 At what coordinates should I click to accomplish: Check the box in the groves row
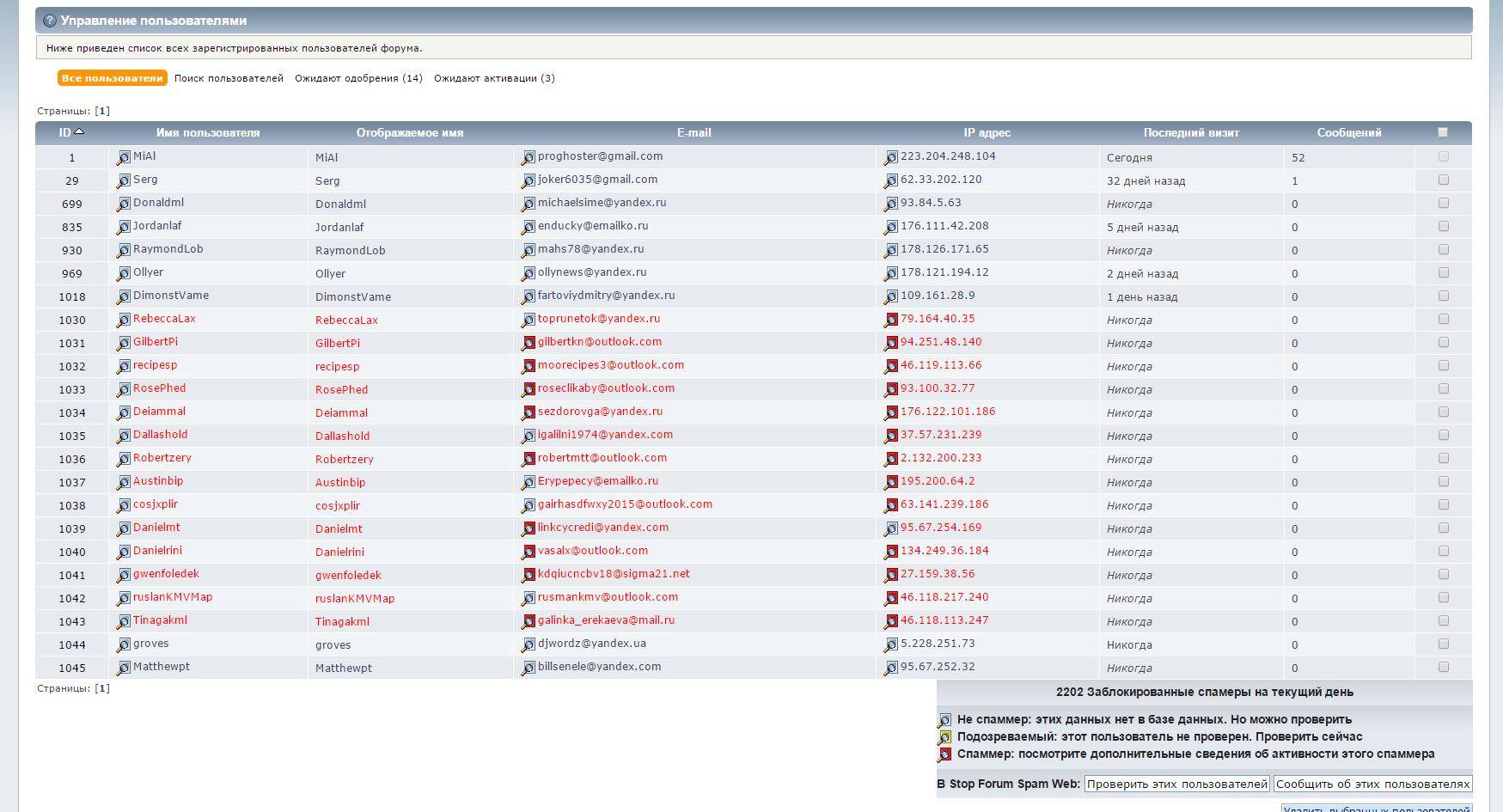coord(1443,644)
